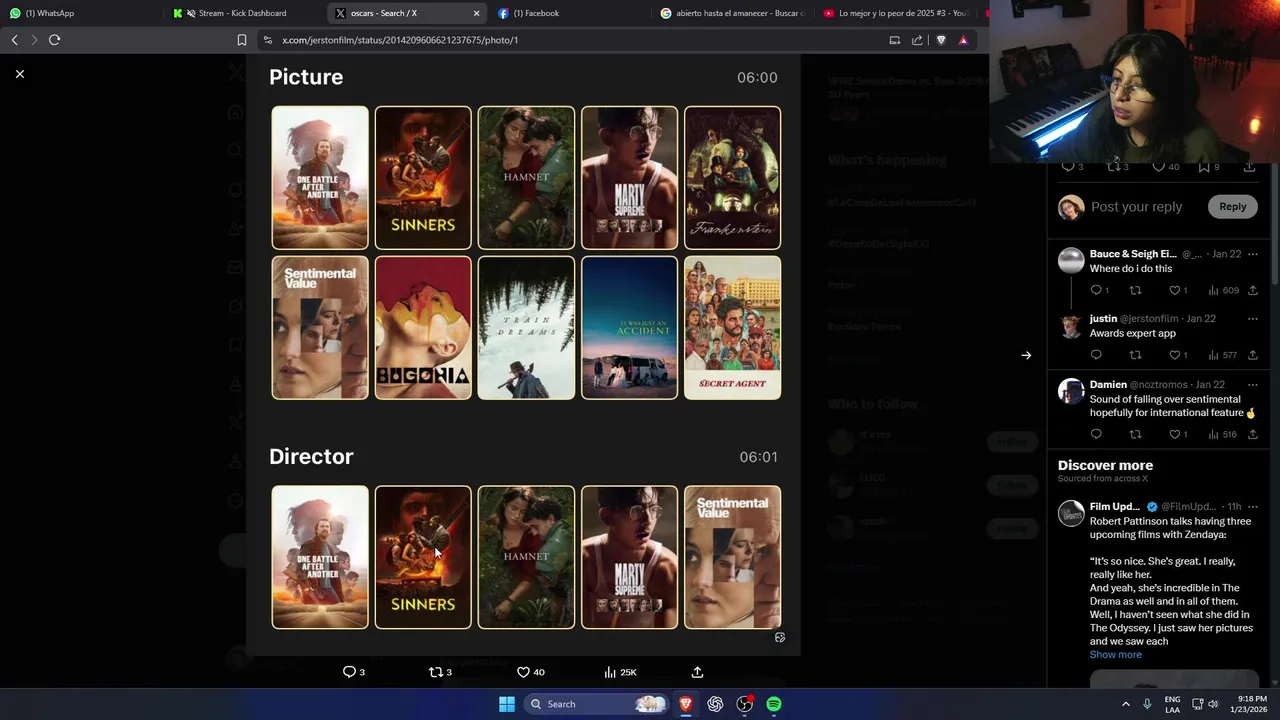Reply to the 'Where do i do this' comment
Screen dimensions: 1280x720
(1096, 290)
